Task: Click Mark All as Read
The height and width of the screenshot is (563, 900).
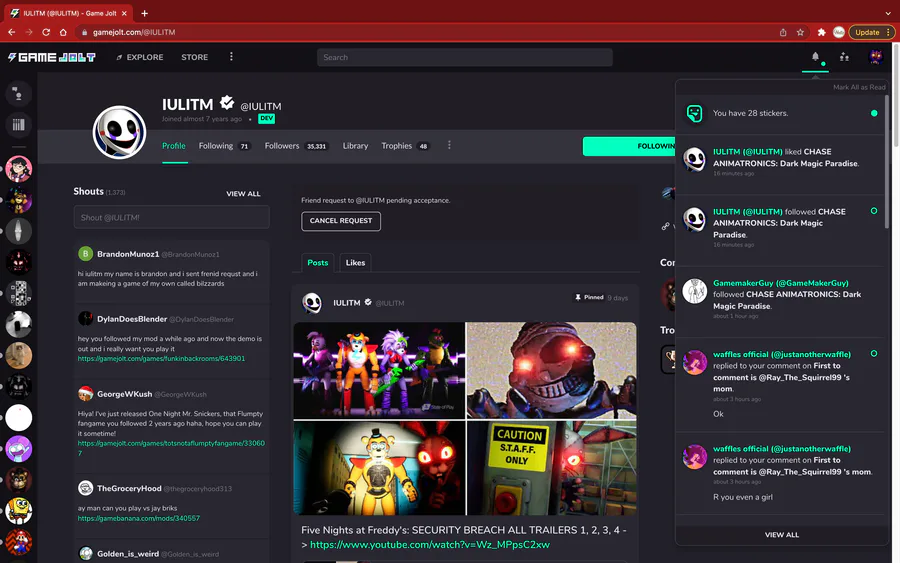Action: pos(859,87)
